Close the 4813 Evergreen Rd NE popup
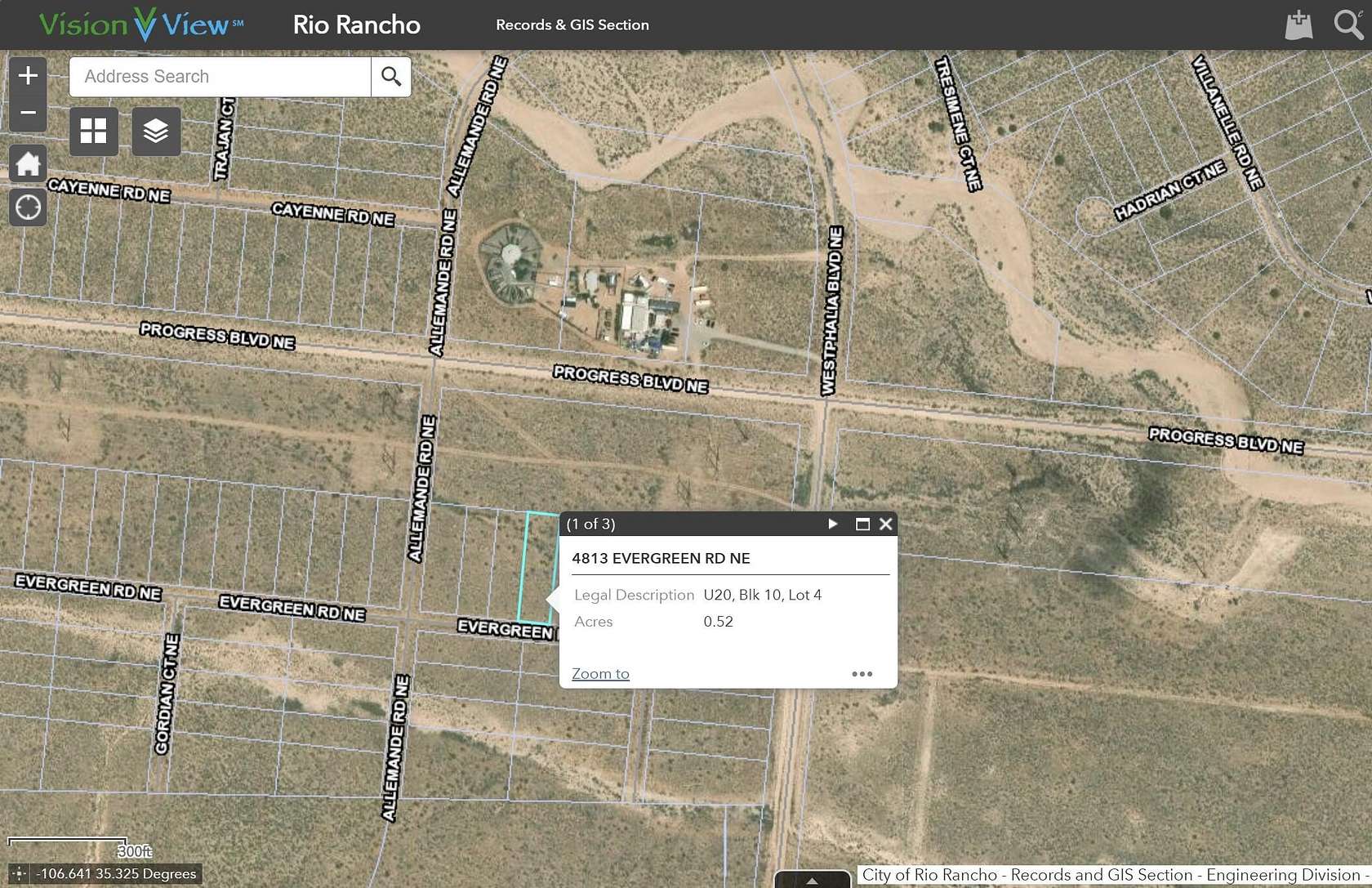The width and height of the screenshot is (1372, 888). (885, 524)
